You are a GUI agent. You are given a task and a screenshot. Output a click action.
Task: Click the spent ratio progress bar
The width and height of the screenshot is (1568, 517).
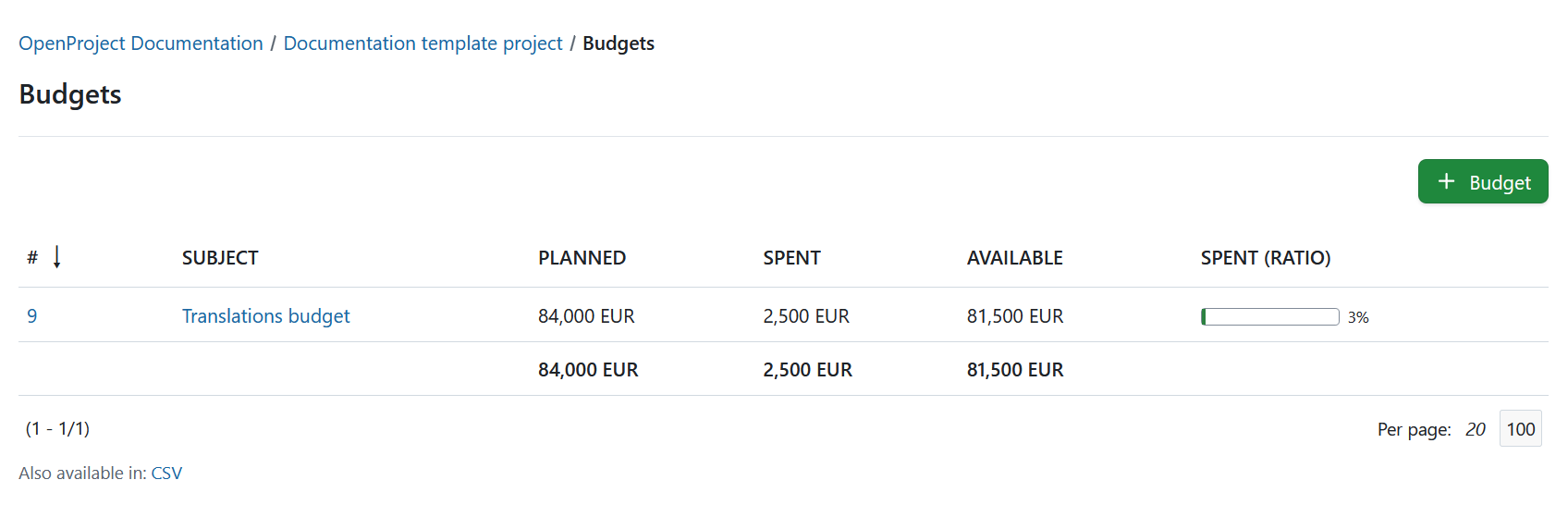(1269, 317)
